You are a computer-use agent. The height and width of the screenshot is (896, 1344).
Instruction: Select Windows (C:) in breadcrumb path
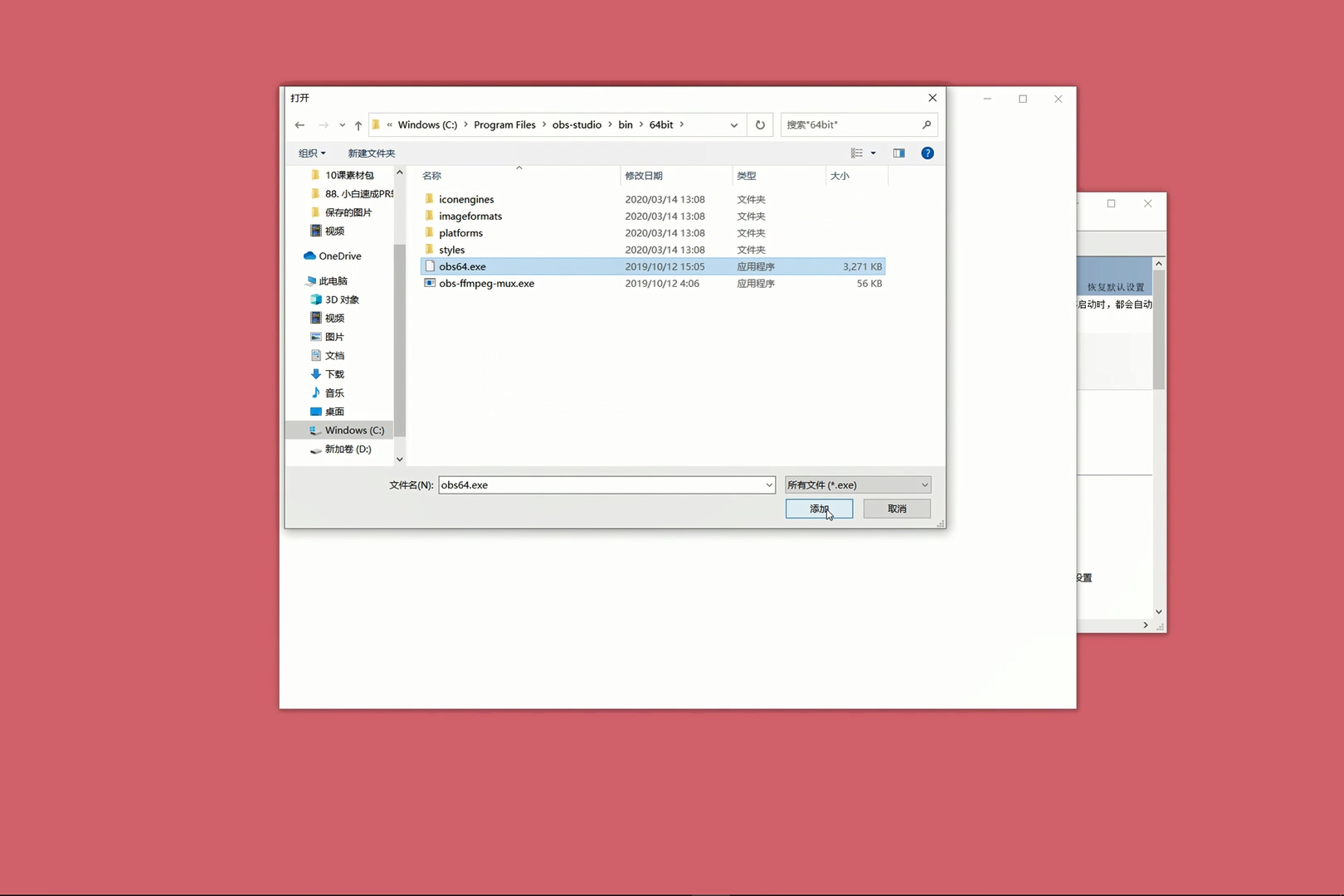[x=427, y=125]
